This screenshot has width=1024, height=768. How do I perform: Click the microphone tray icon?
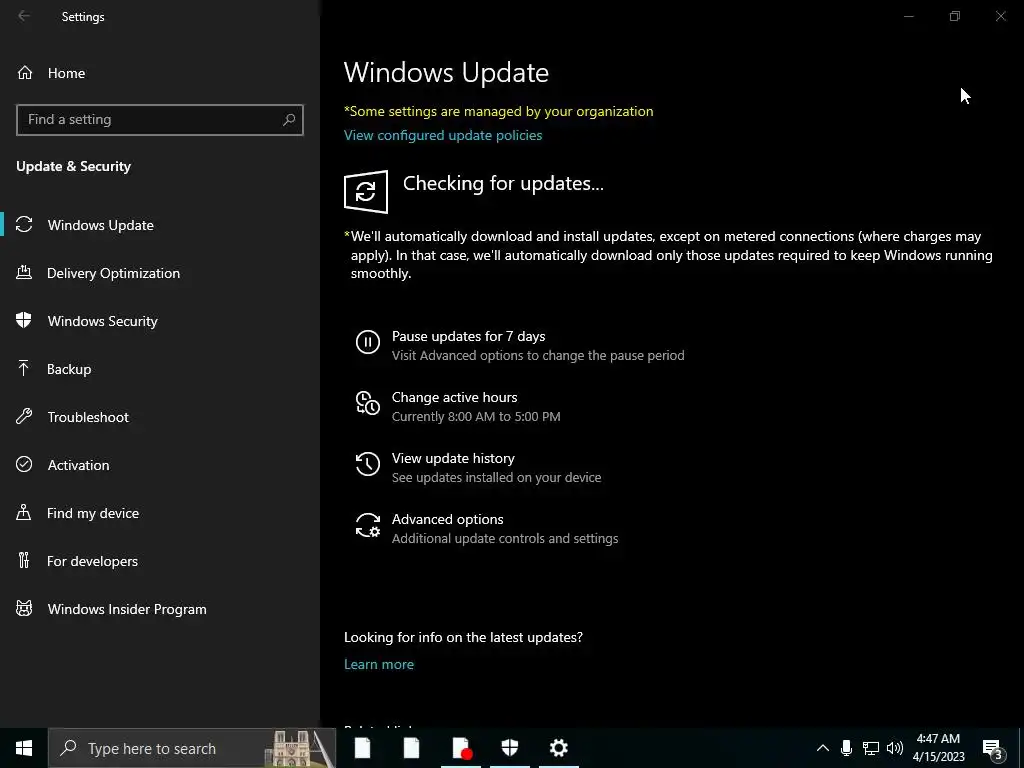click(x=846, y=748)
